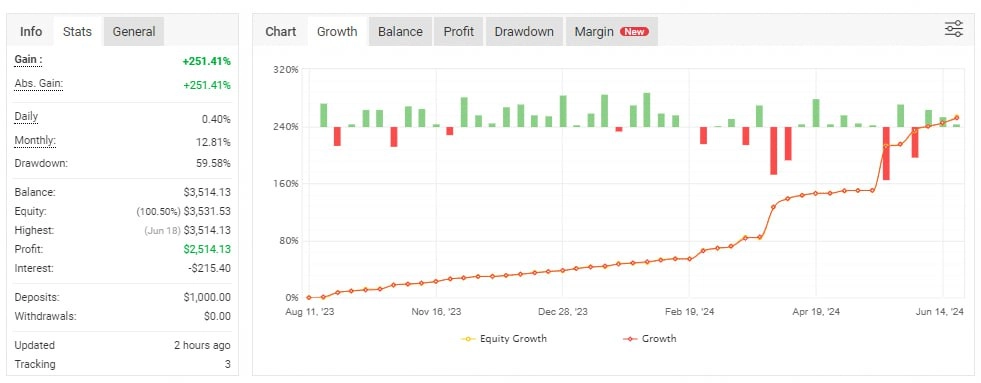
Task: View the Drawdown chart tab
Action: pyautogui.click(x=524, y=31)
